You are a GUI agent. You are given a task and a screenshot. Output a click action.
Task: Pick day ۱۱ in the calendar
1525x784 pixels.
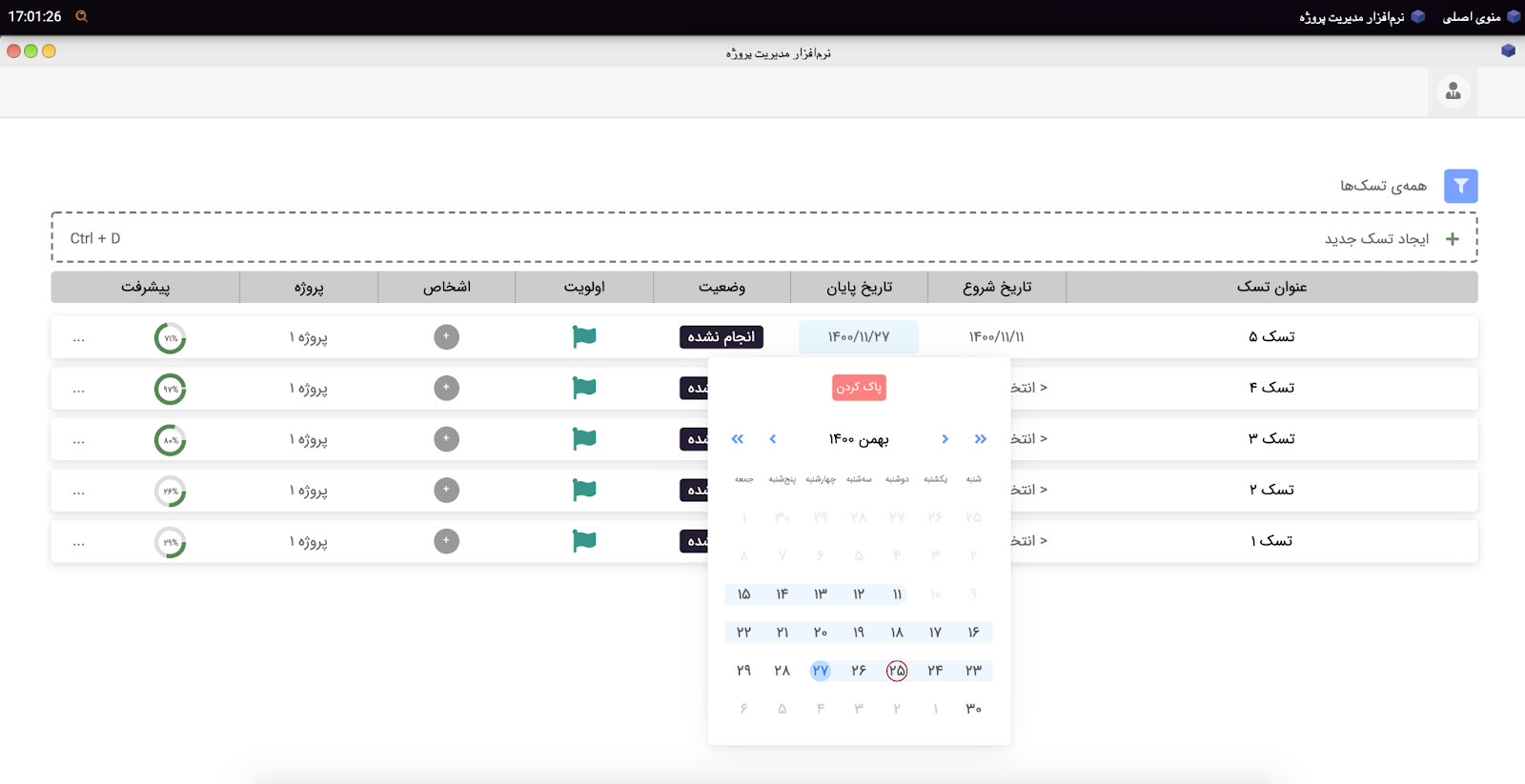tap(897, 594)
